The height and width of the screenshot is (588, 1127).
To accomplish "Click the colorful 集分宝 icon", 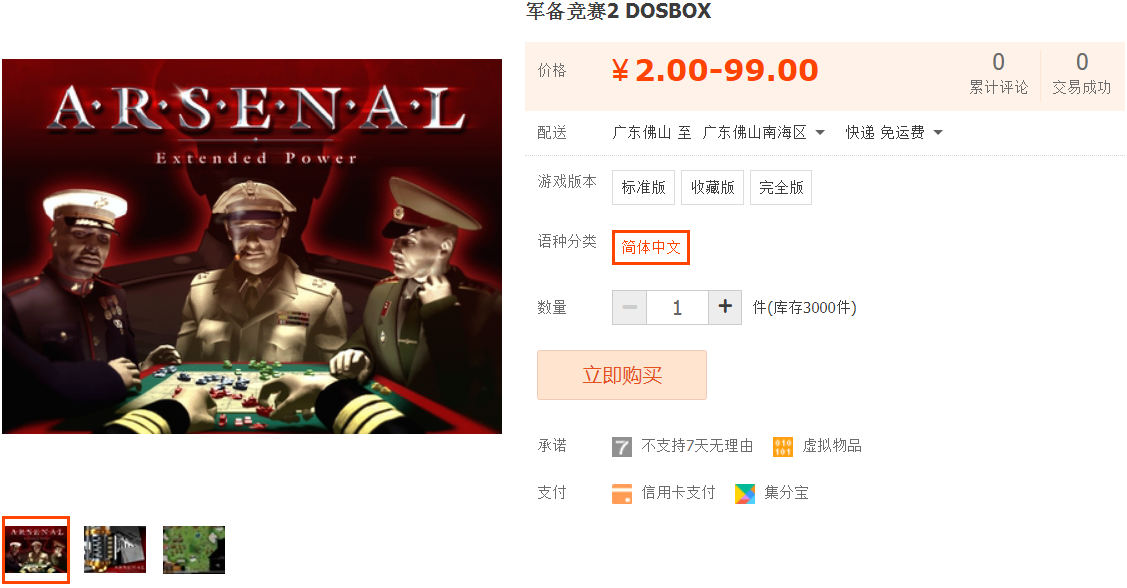I will [x=745, y=494].
